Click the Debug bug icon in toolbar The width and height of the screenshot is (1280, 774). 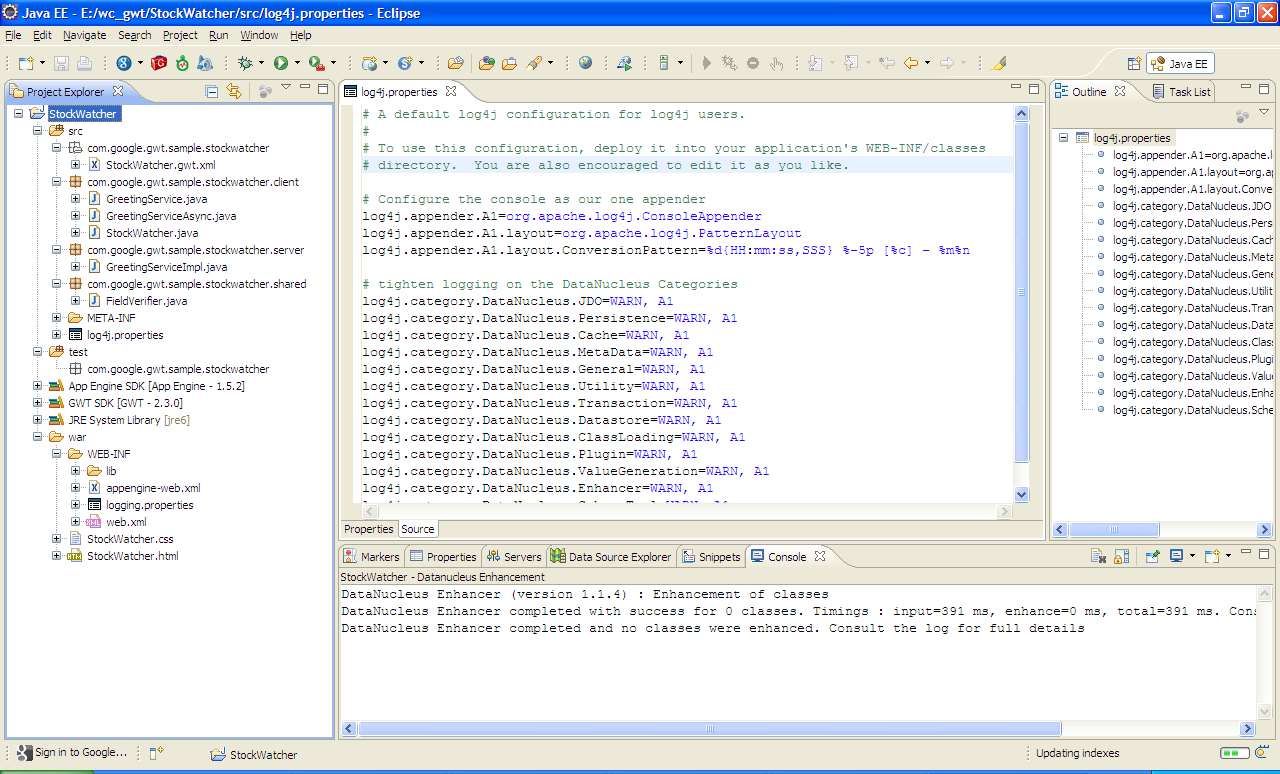(x=245, y=63)
